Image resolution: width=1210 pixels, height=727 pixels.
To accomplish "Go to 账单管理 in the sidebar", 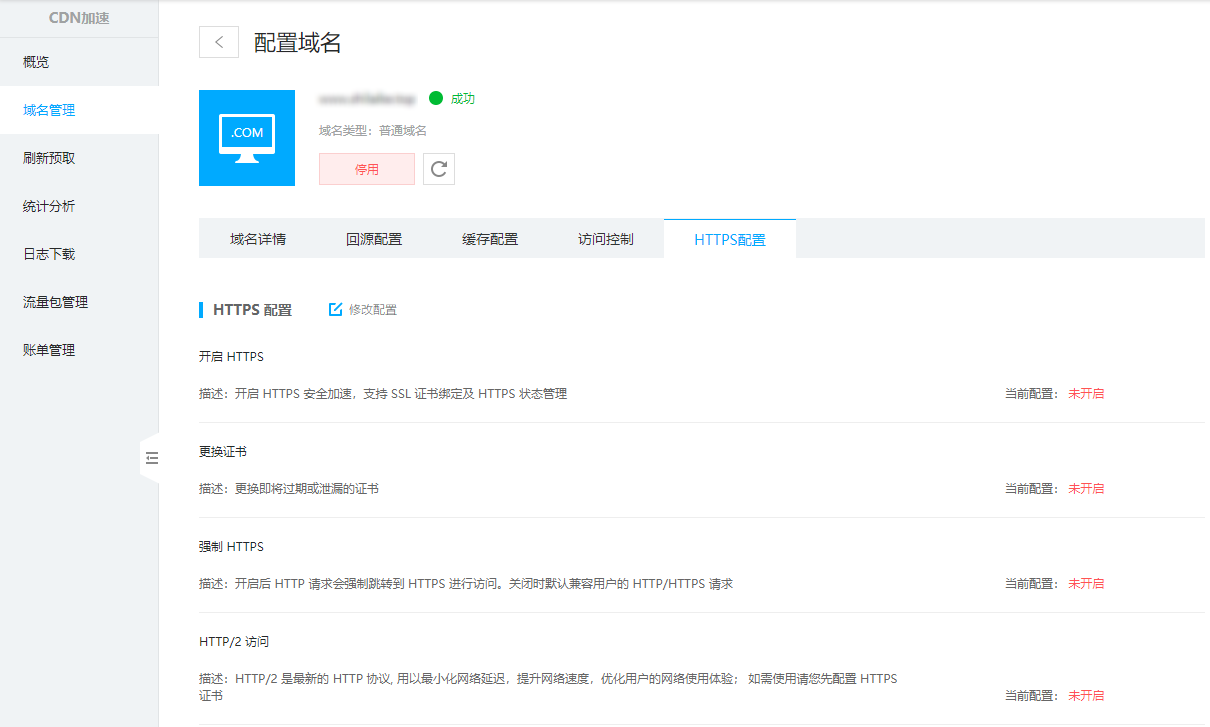I will coord(49,350).
